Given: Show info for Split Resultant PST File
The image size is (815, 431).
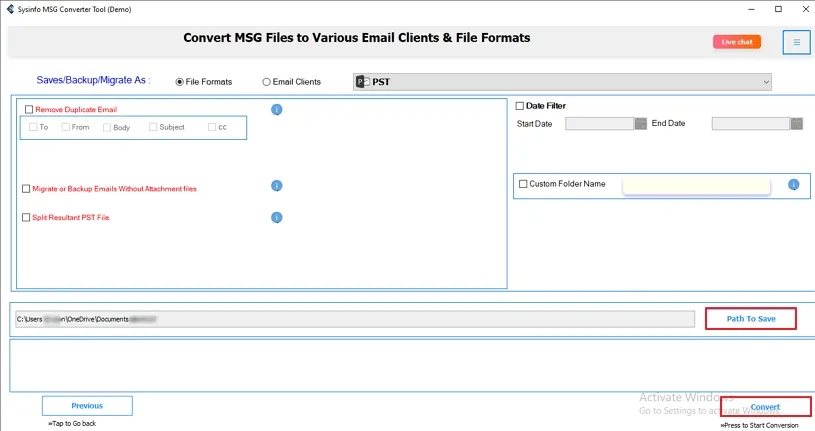Looking at the screenshot, I should tap(277, 217).
